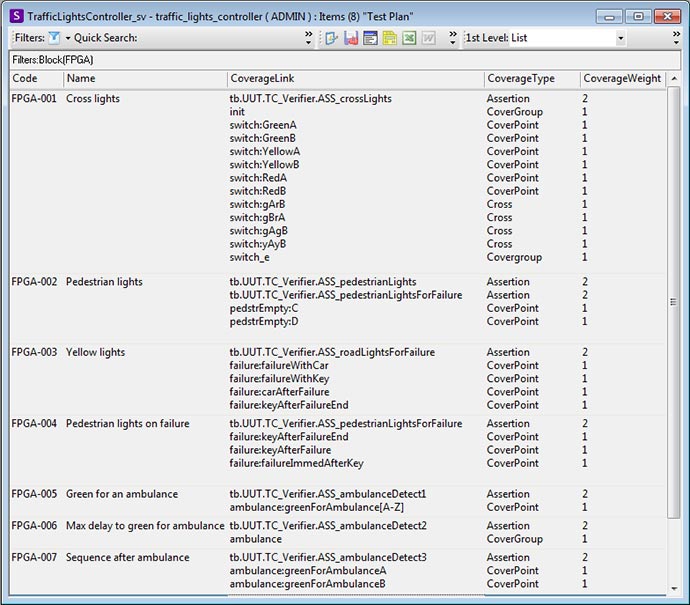The height and width of the screenshot is (605, 690).
Task: Click 'Max delay to green for ambulance'
Action: pos(145,525)
